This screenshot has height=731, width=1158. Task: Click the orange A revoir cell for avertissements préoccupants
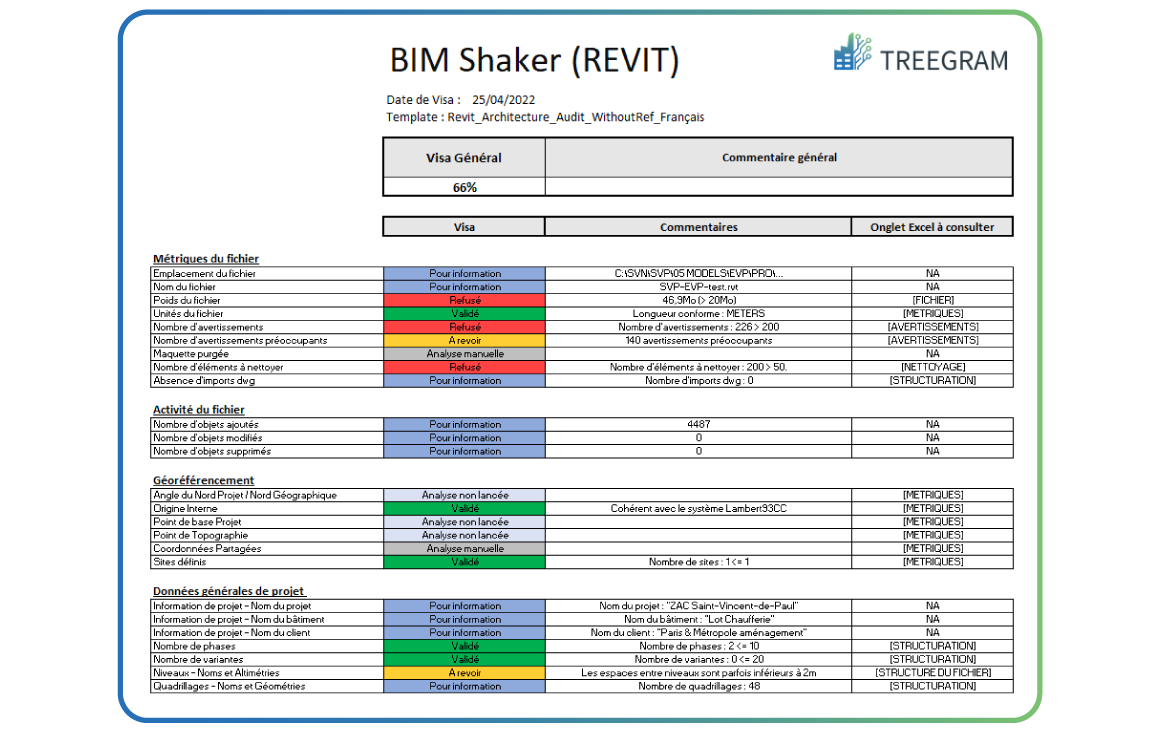pos(465,340)
